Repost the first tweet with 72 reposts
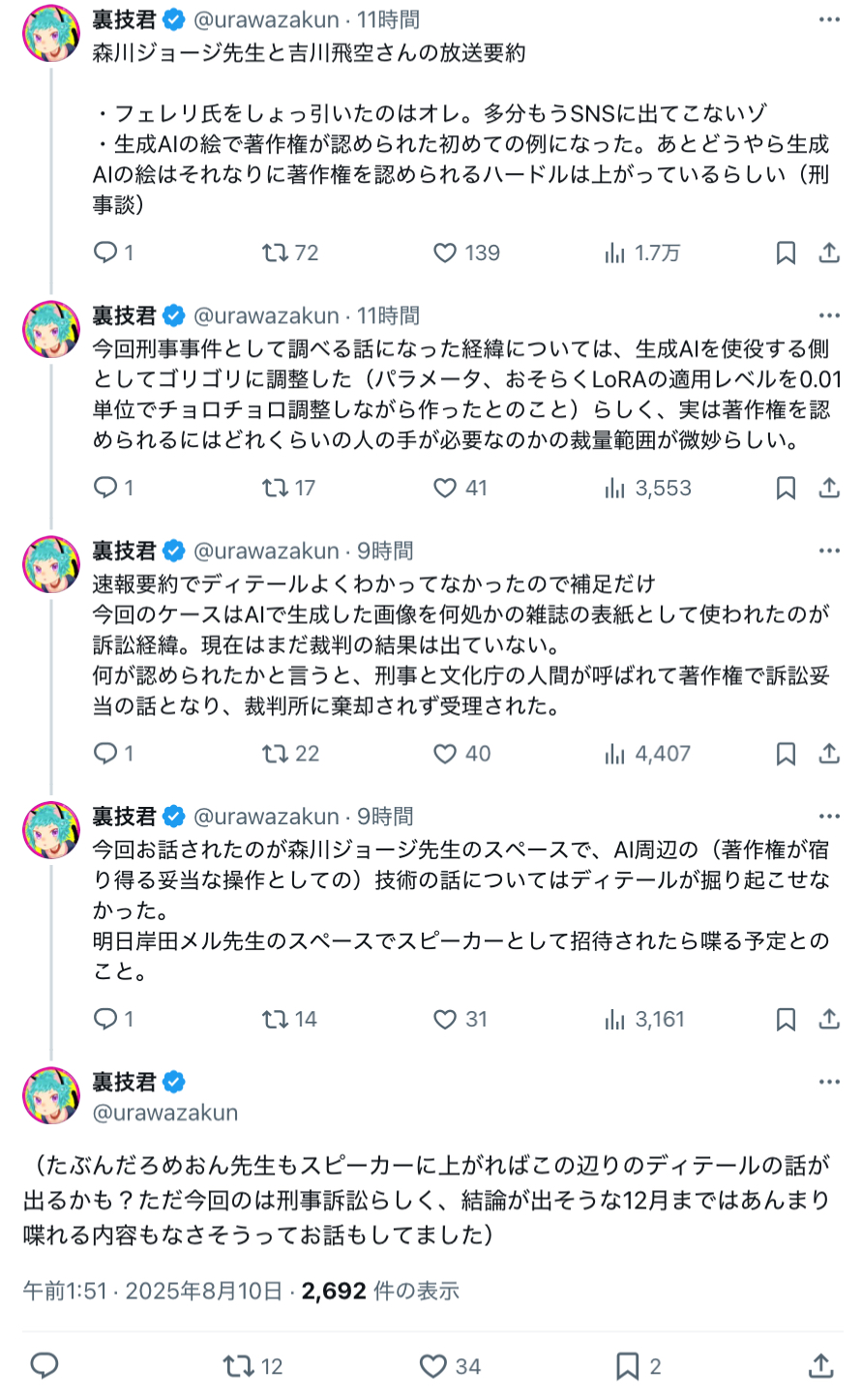 (x=276, y=253)
